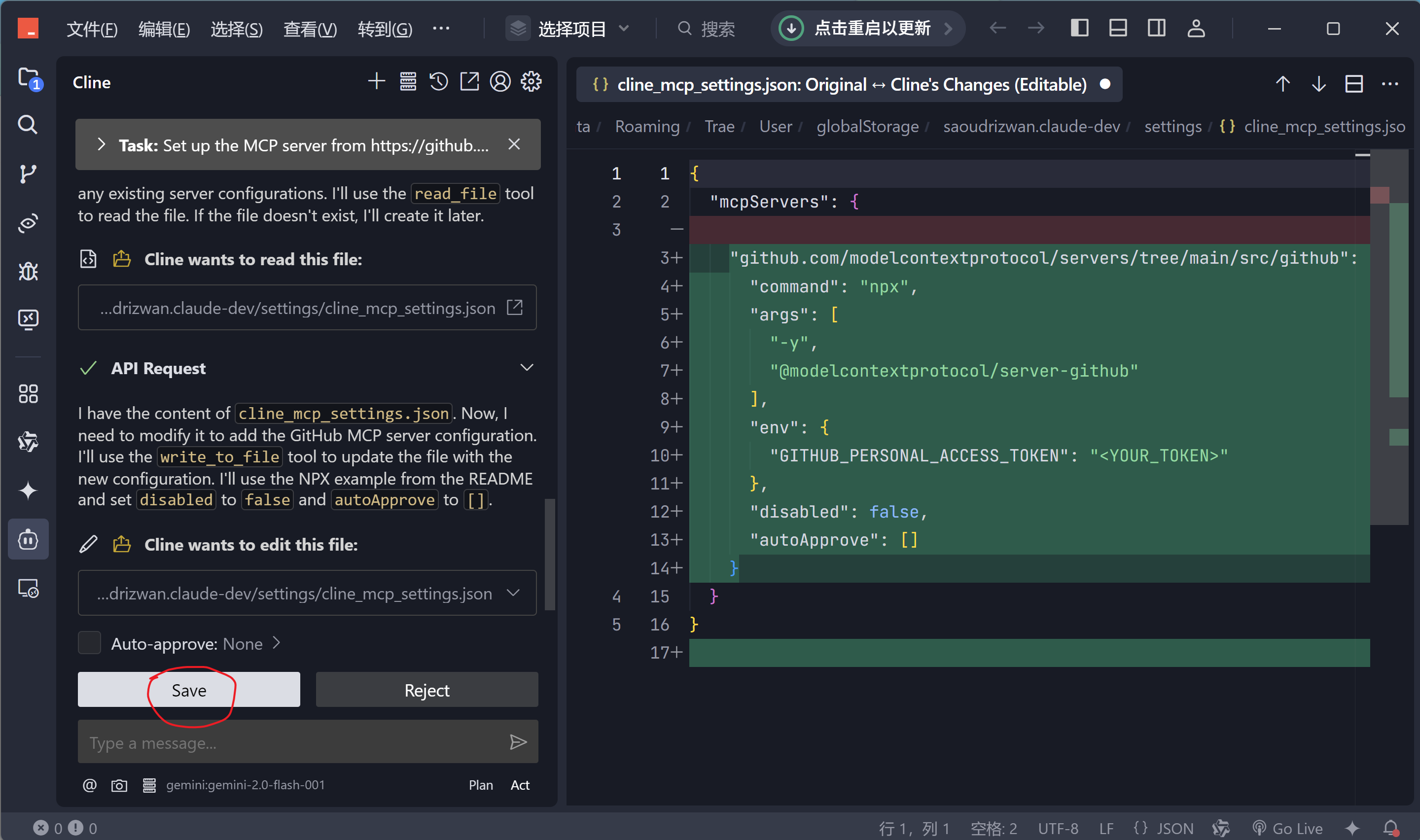This screenshot has height=840, width=1420.
Task: Click the Cline MCP servers icon
Action: pos(407,82)
